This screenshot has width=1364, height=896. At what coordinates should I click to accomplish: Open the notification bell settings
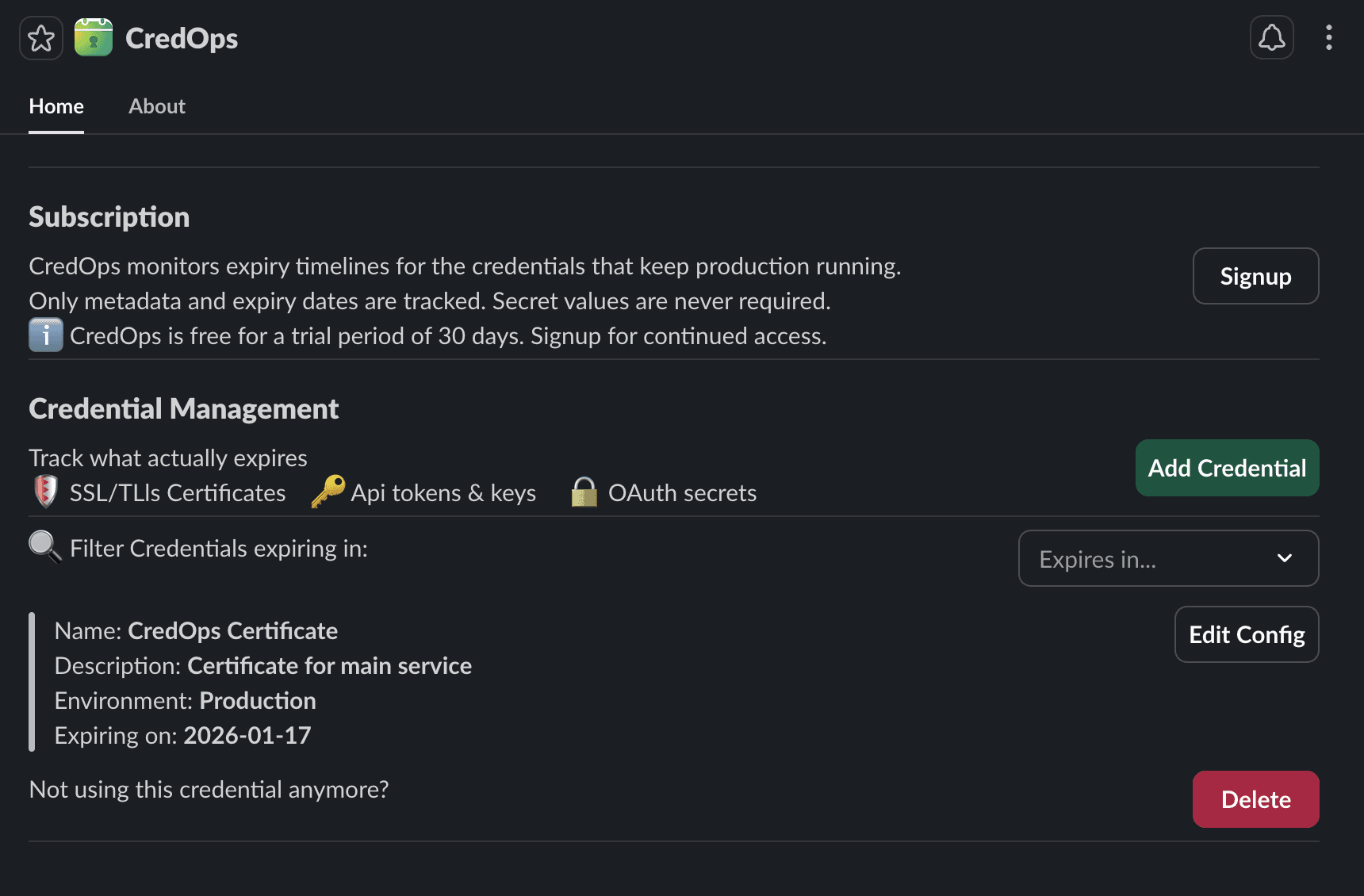pyautogui.click(x=1271, y=38)
